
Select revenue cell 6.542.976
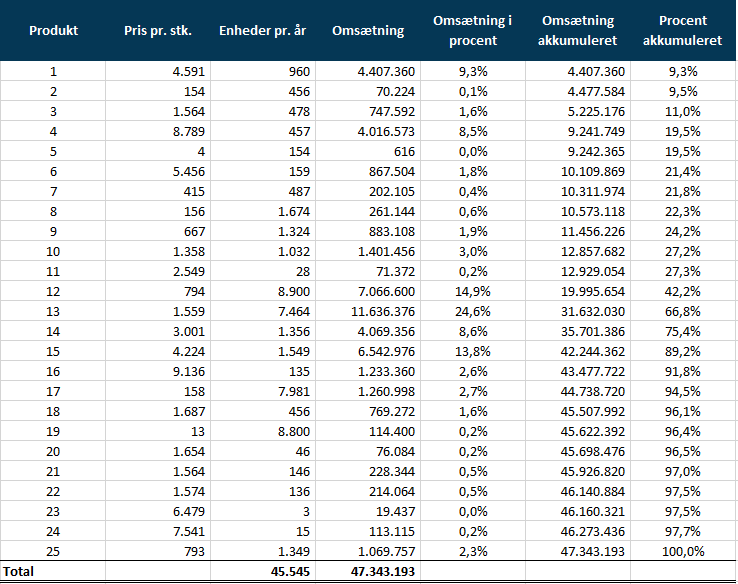pyautogui.click(x=386, y=352)
